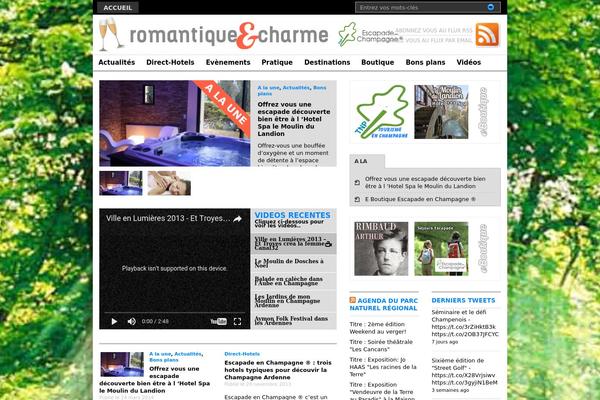Open lower article Offrez vous une escapade découverte
The height and width of the screenshot is (400, 600).
click(155, 380)
